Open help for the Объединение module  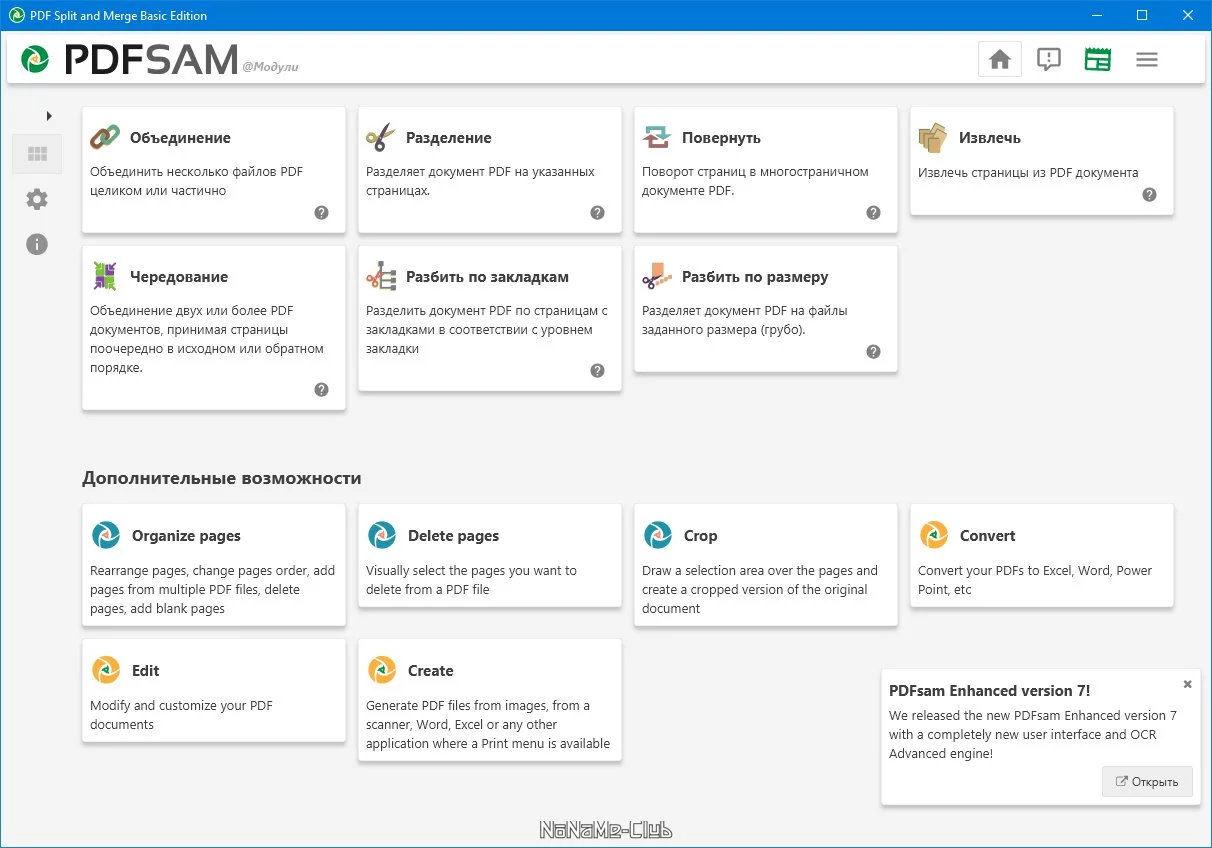pyautogui.click(x=322, y=212)
